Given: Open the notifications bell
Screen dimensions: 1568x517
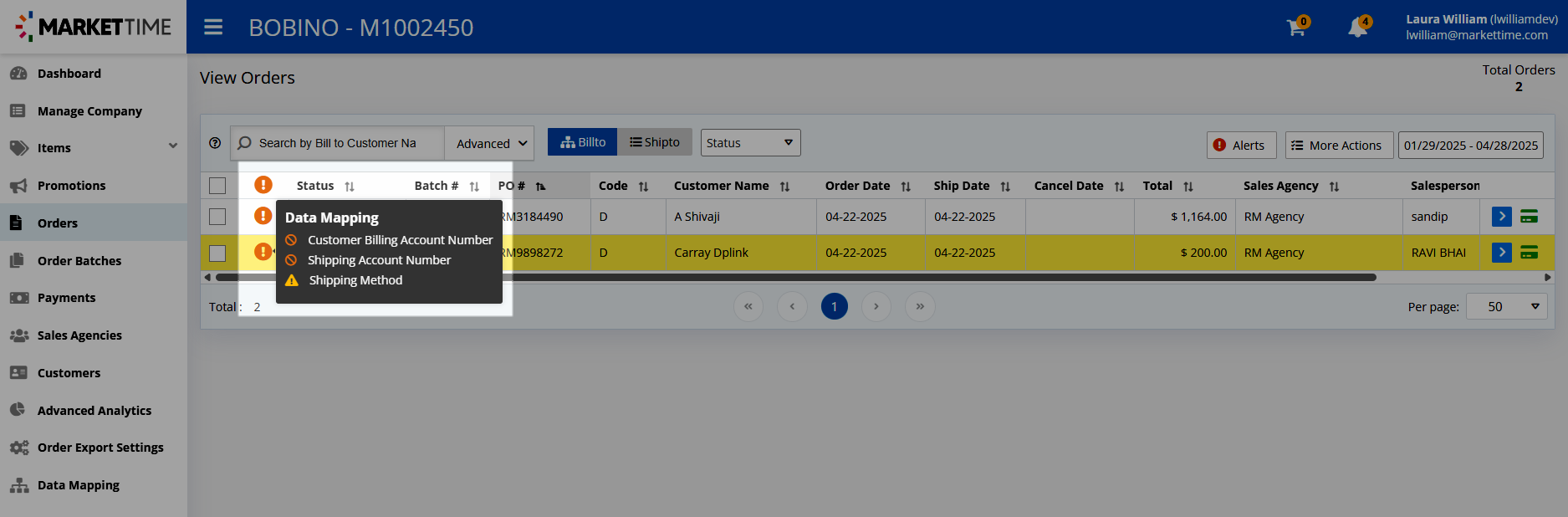Looking at the screenshot, I should coord(1359,27).
